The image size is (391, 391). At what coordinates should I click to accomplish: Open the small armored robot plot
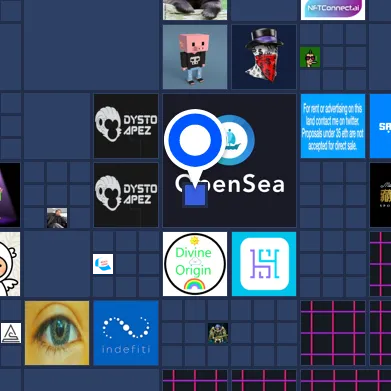click(218, 333)
